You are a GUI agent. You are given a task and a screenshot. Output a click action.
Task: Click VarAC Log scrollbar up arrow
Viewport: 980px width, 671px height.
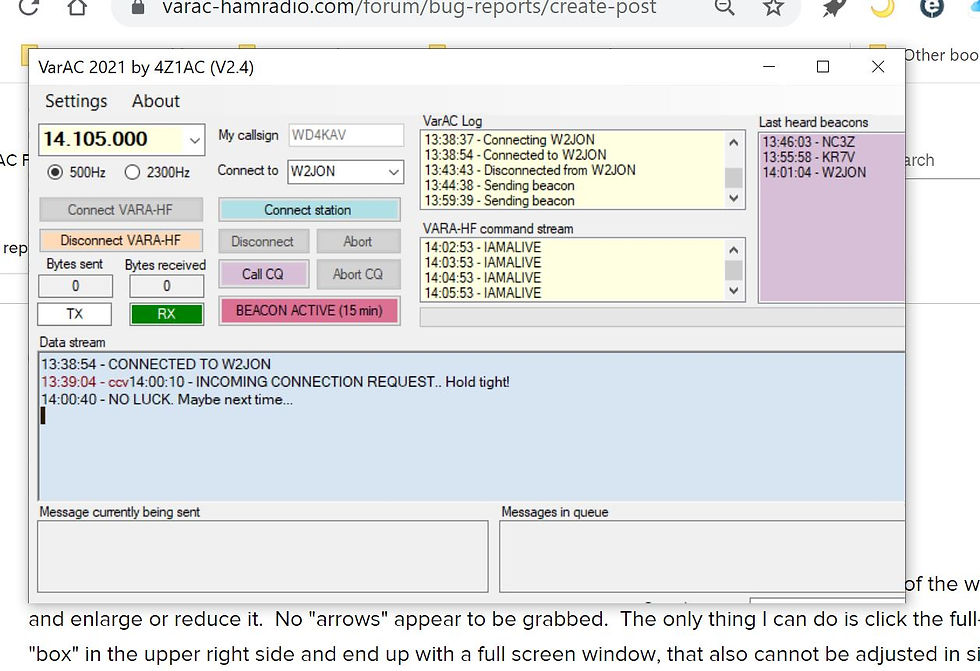tap(734, 142)
